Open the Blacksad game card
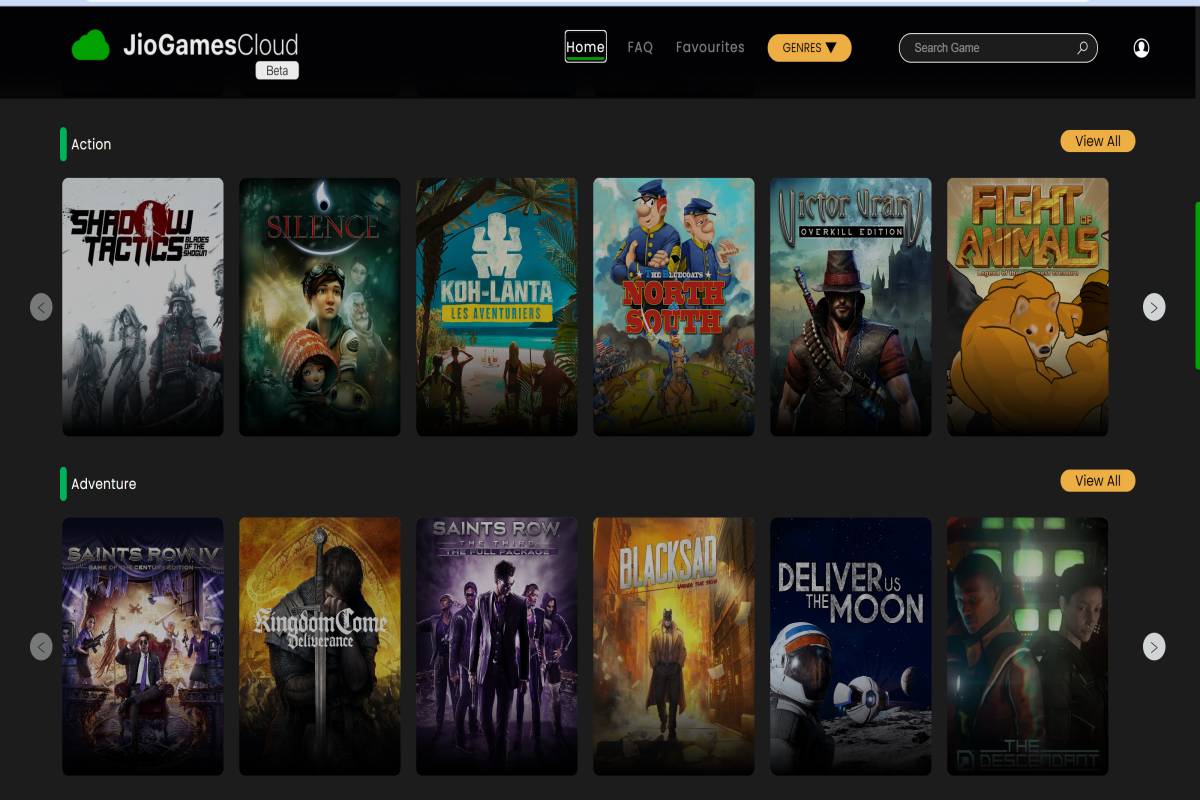The height and width of the screenshot is (800, 1200). point(674,646)
